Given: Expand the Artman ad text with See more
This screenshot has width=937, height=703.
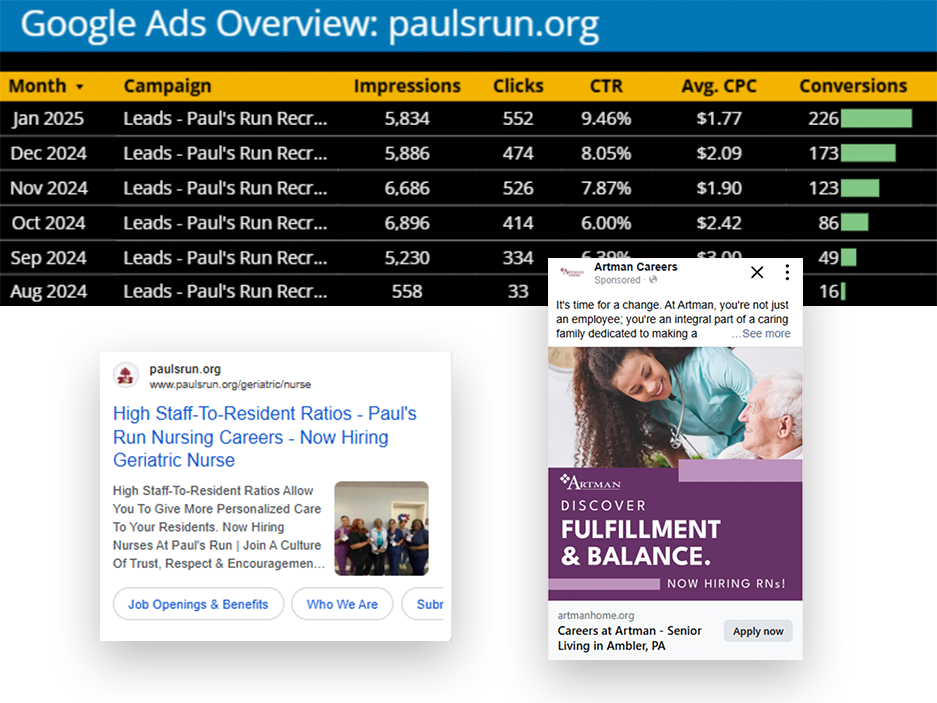Looking at the screenshot, I should (x=766, y=334).
